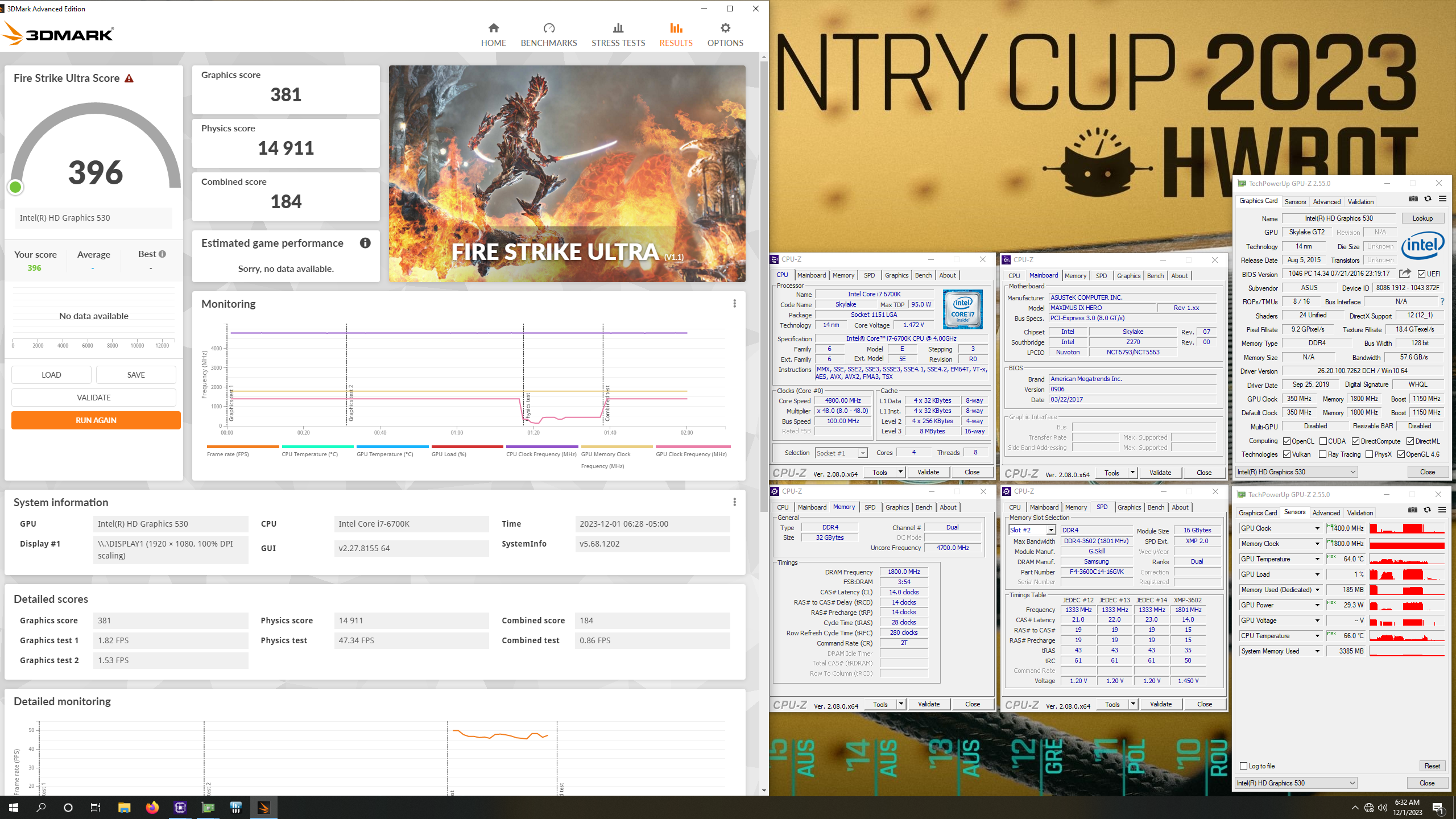The image size is (1456, 819).
Task: Click the BIOS export share icon in GPU-Z
Action: (x=1405, y=274)
